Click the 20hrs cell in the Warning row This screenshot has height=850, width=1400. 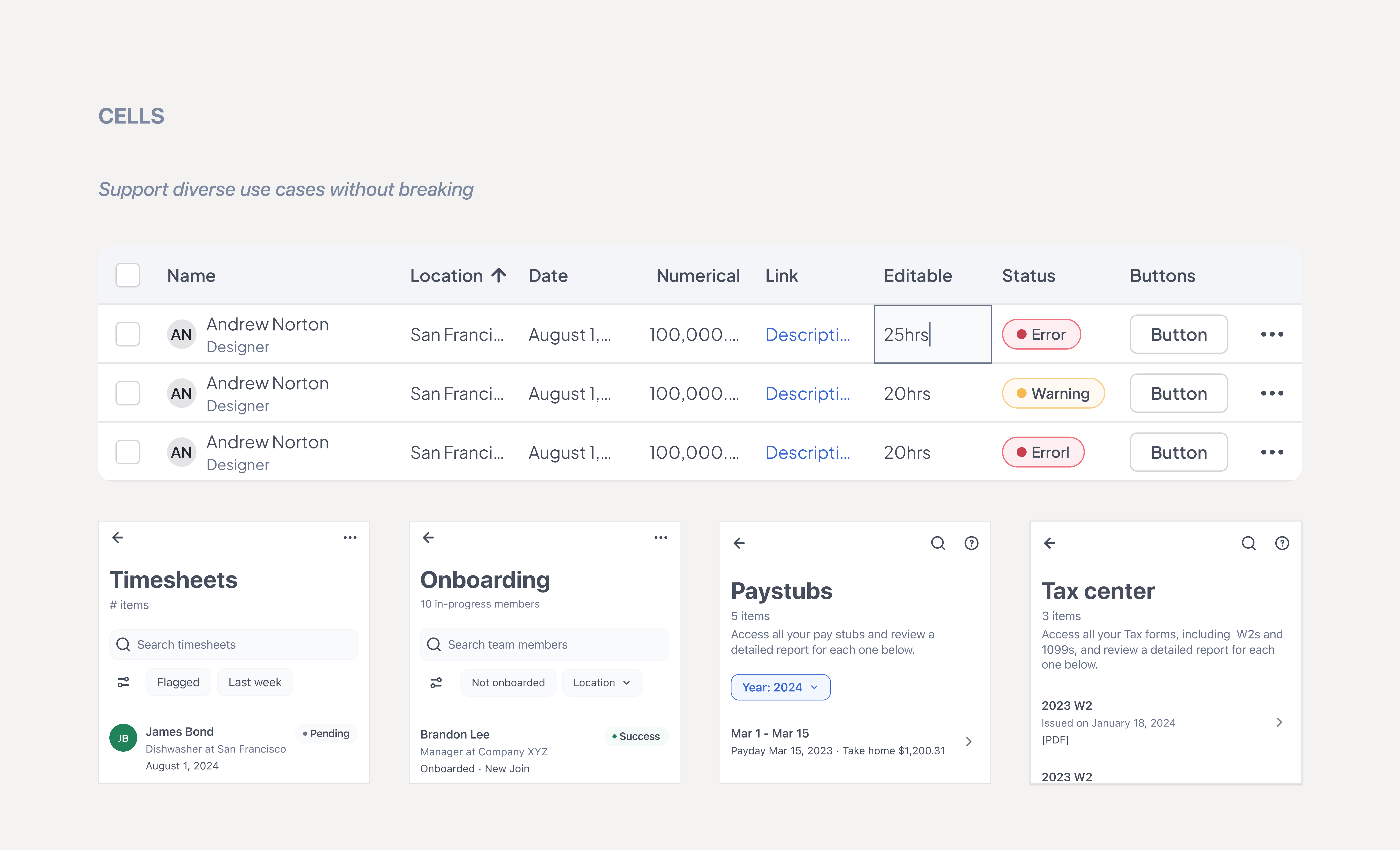907,394
